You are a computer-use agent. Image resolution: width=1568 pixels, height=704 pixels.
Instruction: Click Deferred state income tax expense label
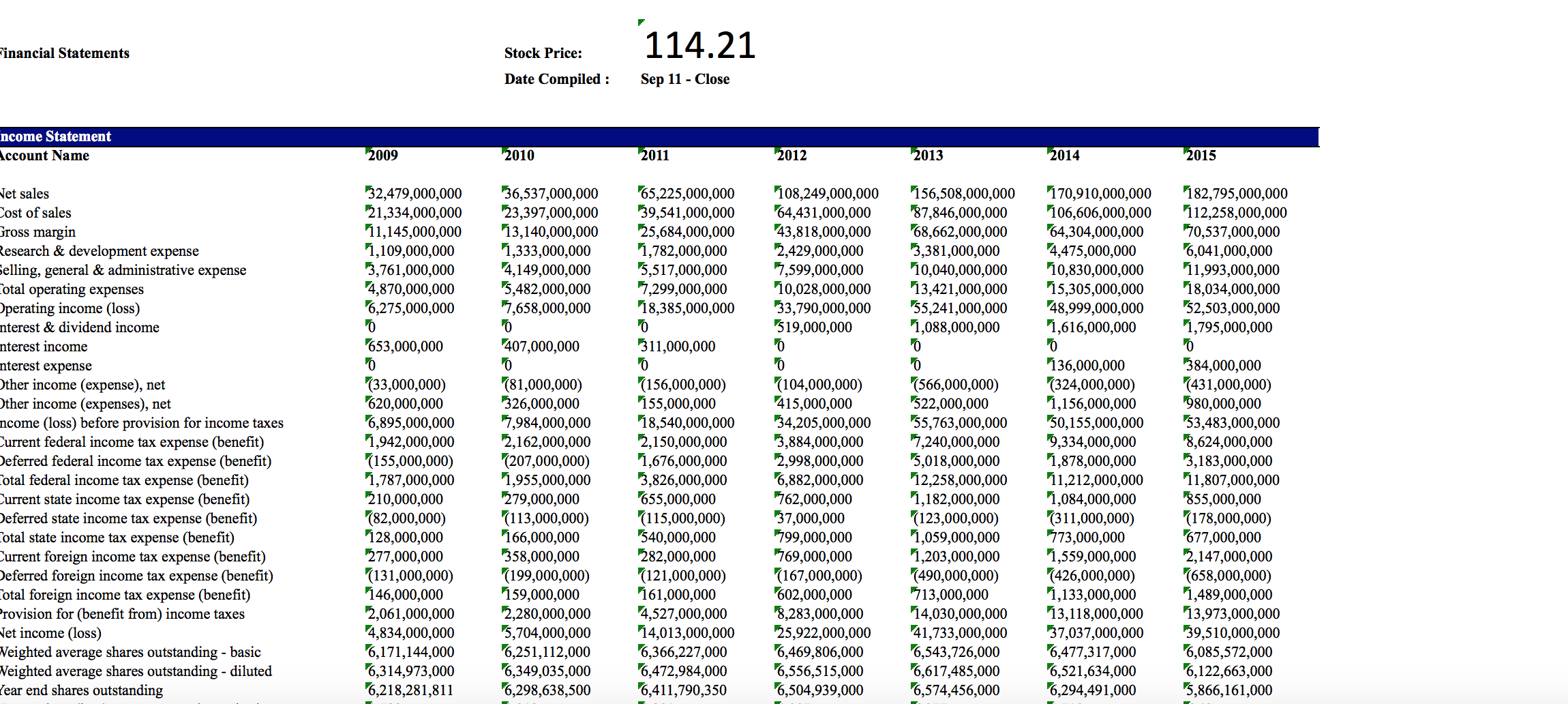(x=129, y=518)
